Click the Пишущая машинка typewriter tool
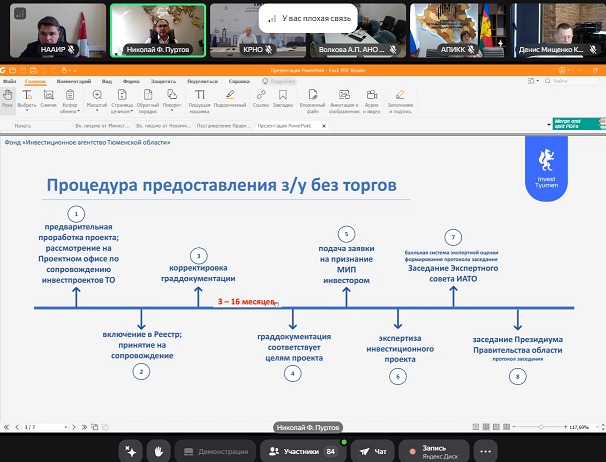The height and width of the screenshot is (462, 606). click(x=199, y=97)
